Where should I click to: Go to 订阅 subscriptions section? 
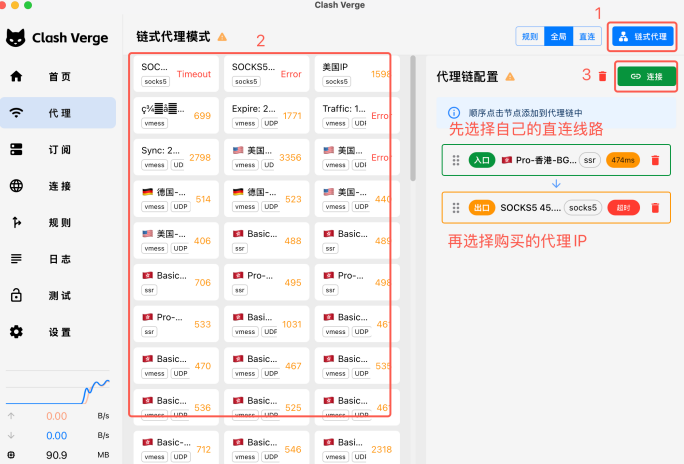58,150
